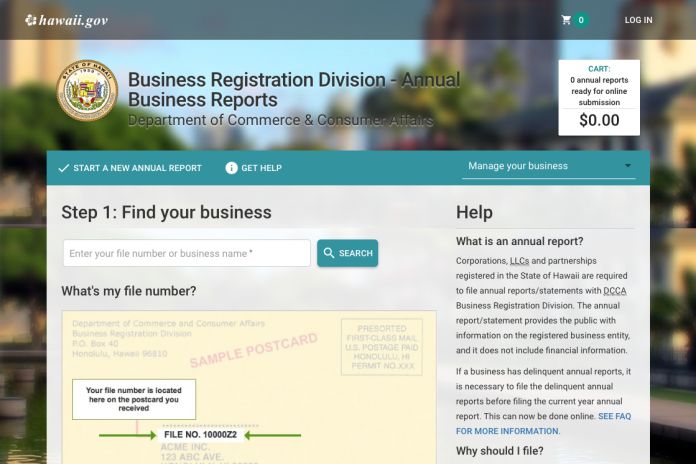Focus the file number or business name field
The width and height of the screenshot is (696, 464).
click(187, 253)
